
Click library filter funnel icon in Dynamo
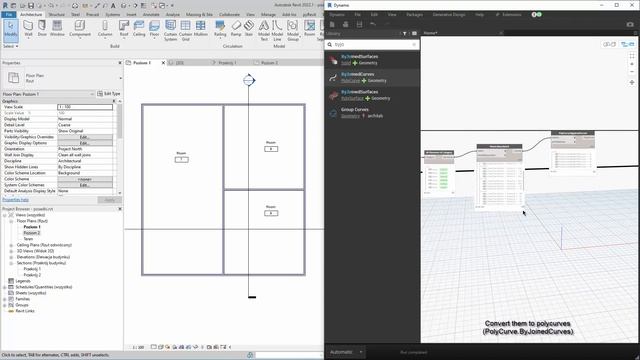coord(404,33)
